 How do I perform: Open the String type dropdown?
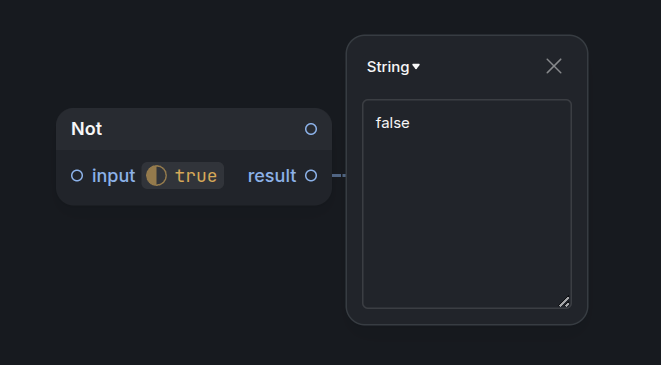(x=393, y=67)
